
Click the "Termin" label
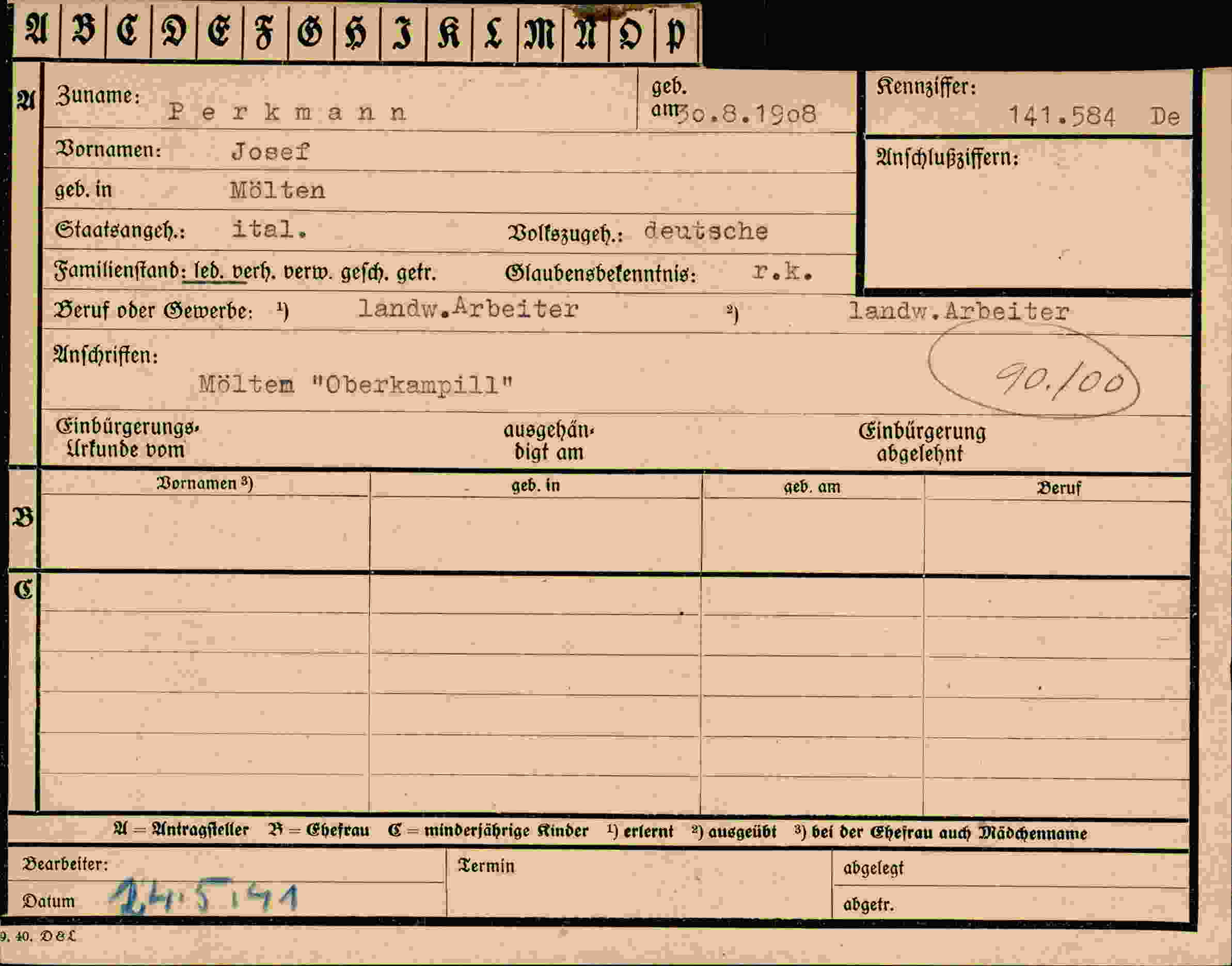[486, 866]
